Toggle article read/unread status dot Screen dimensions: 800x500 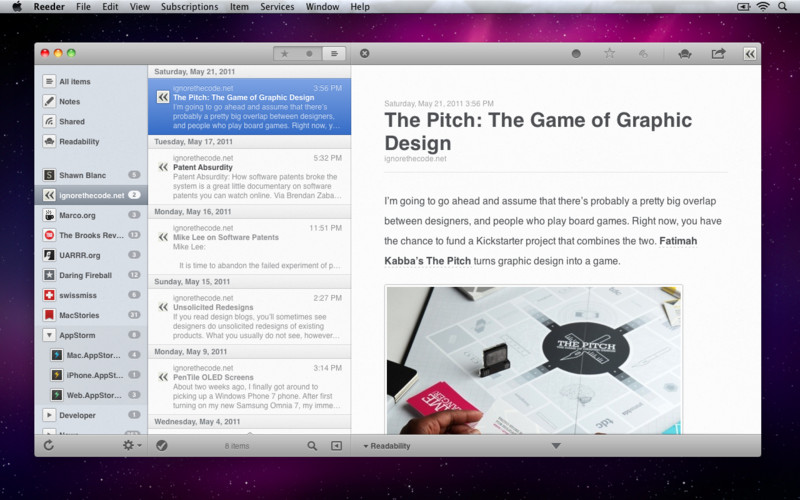click(576, 54)
